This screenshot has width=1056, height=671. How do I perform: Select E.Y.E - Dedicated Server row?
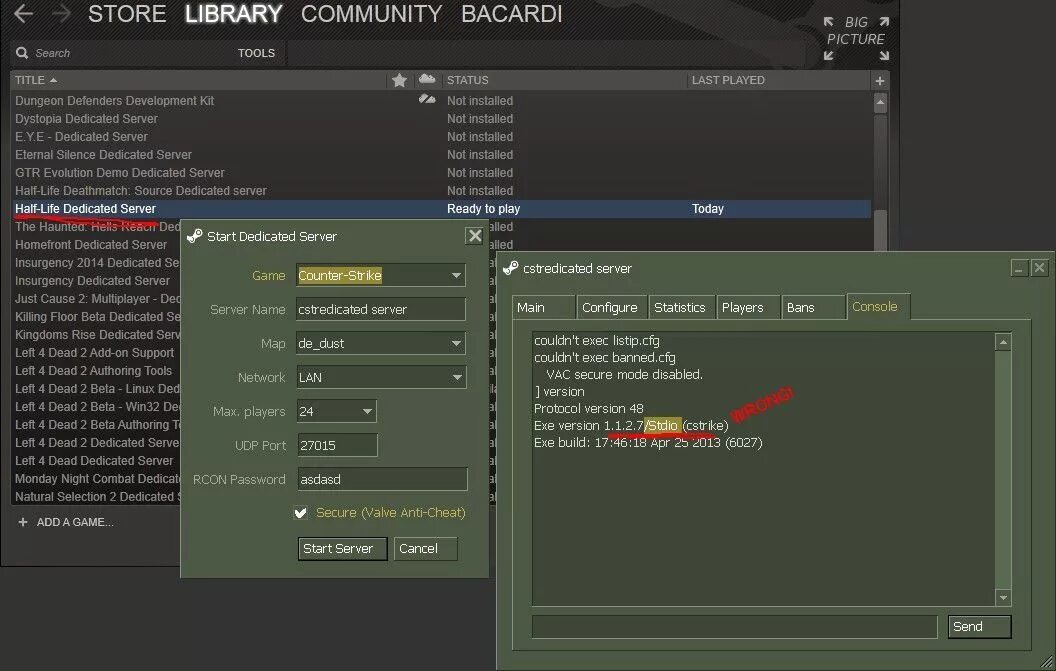441,137
